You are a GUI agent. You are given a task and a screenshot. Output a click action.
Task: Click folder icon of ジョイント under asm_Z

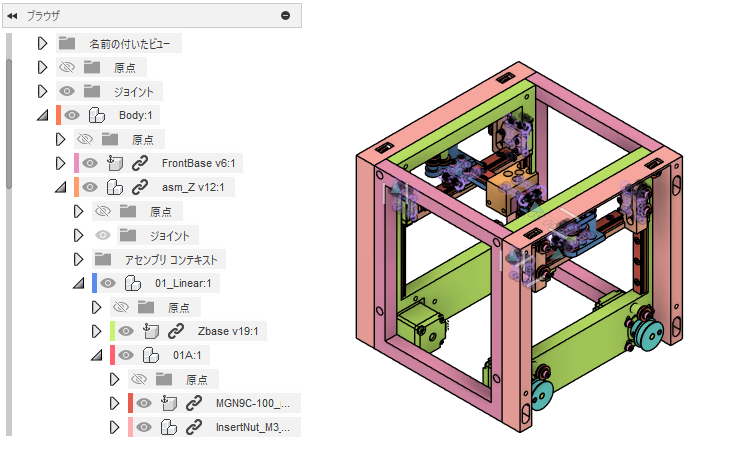[128, 235]
